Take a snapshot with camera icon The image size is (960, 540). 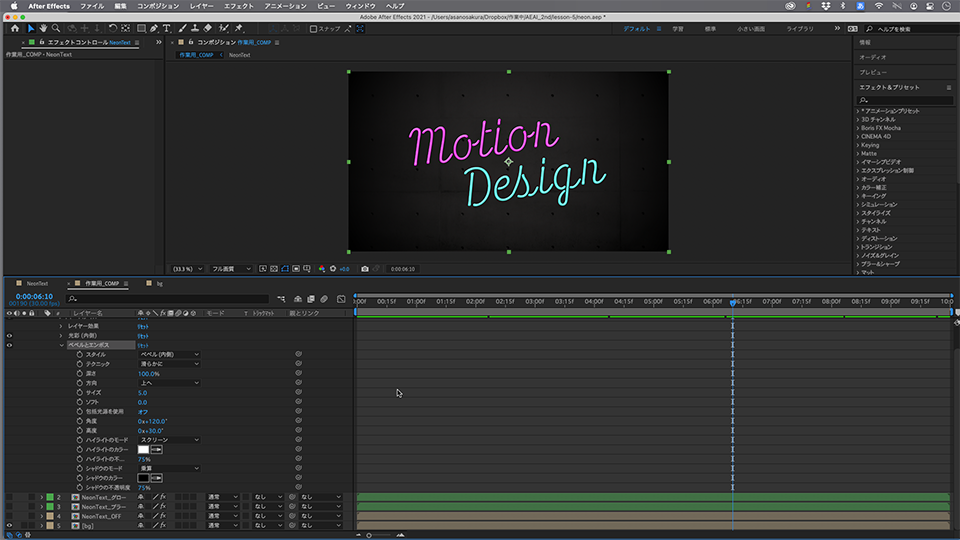pos(365,269)
